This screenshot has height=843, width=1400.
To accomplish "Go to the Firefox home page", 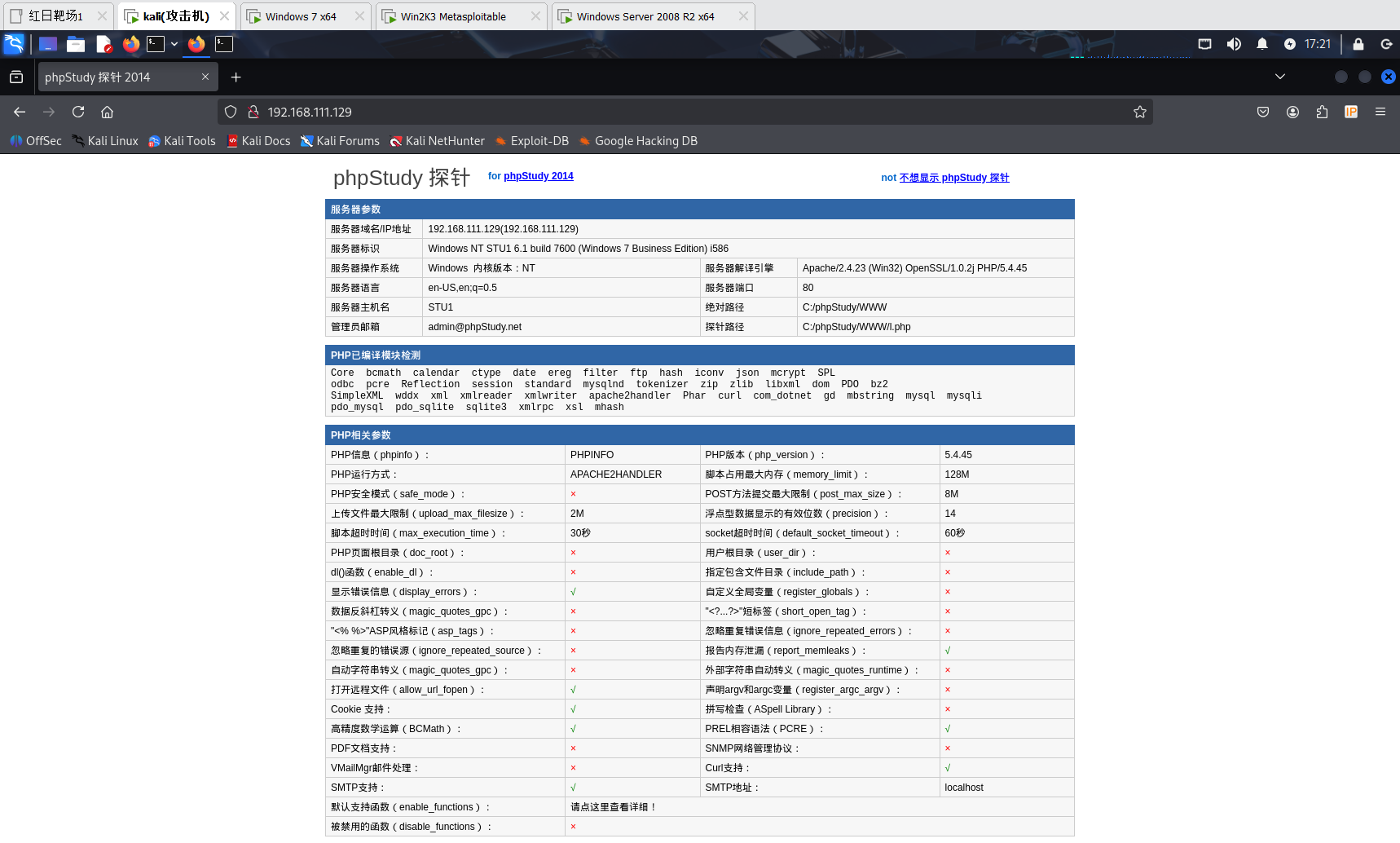I will (x=107, y=112).
